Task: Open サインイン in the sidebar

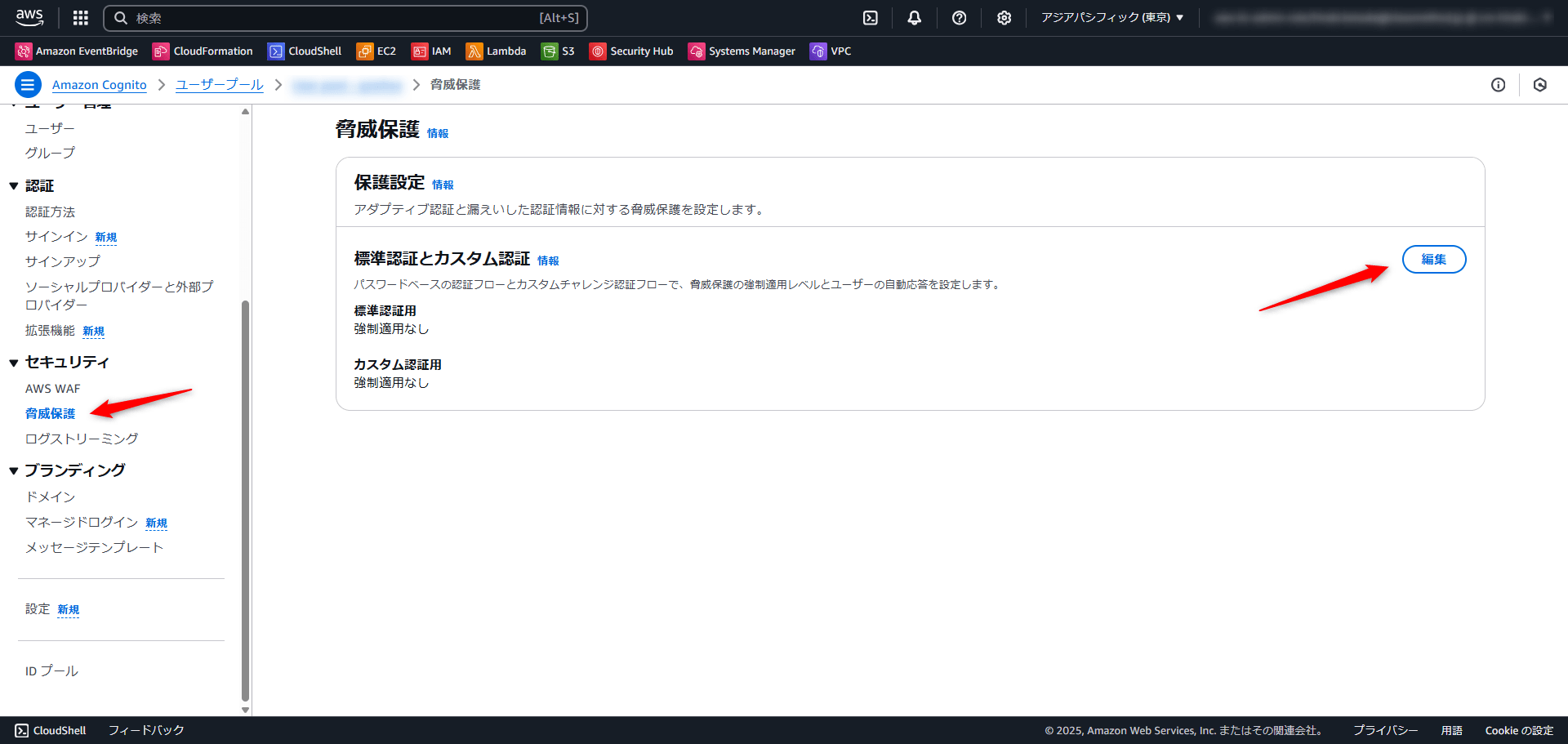Action: click(x=56, y=237)
